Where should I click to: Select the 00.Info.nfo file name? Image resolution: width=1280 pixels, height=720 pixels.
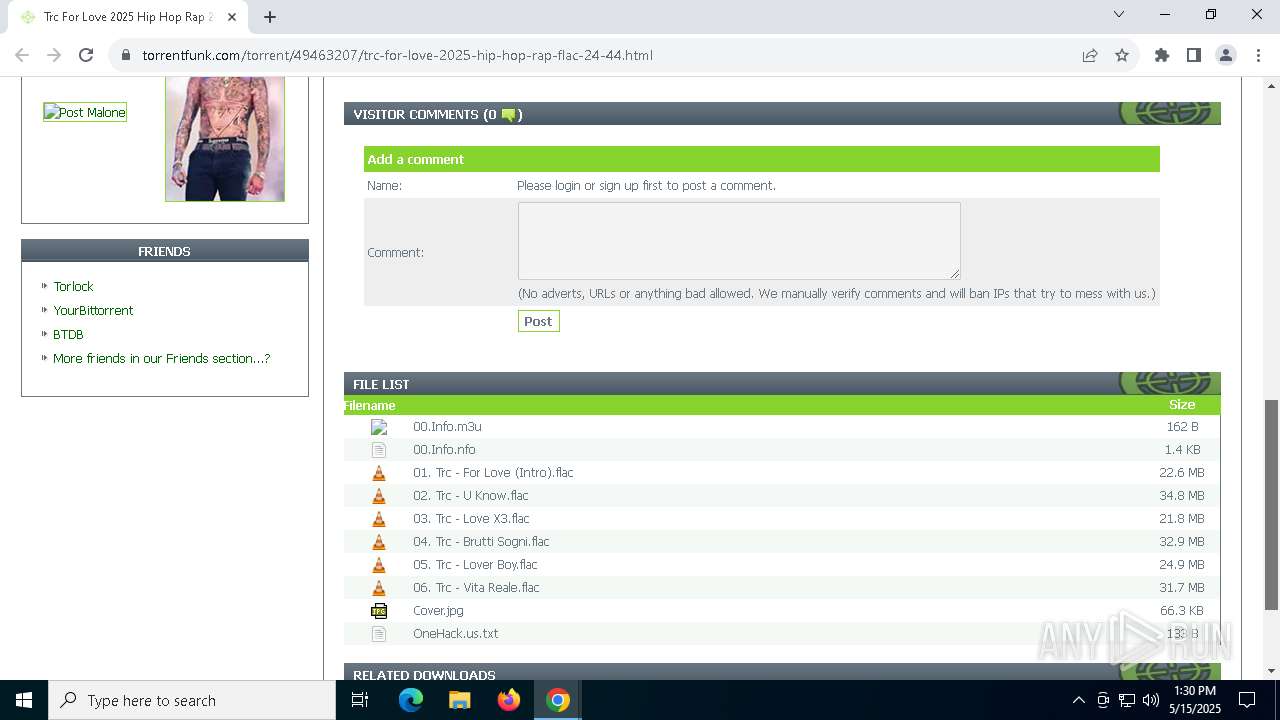tap(444, 449)
